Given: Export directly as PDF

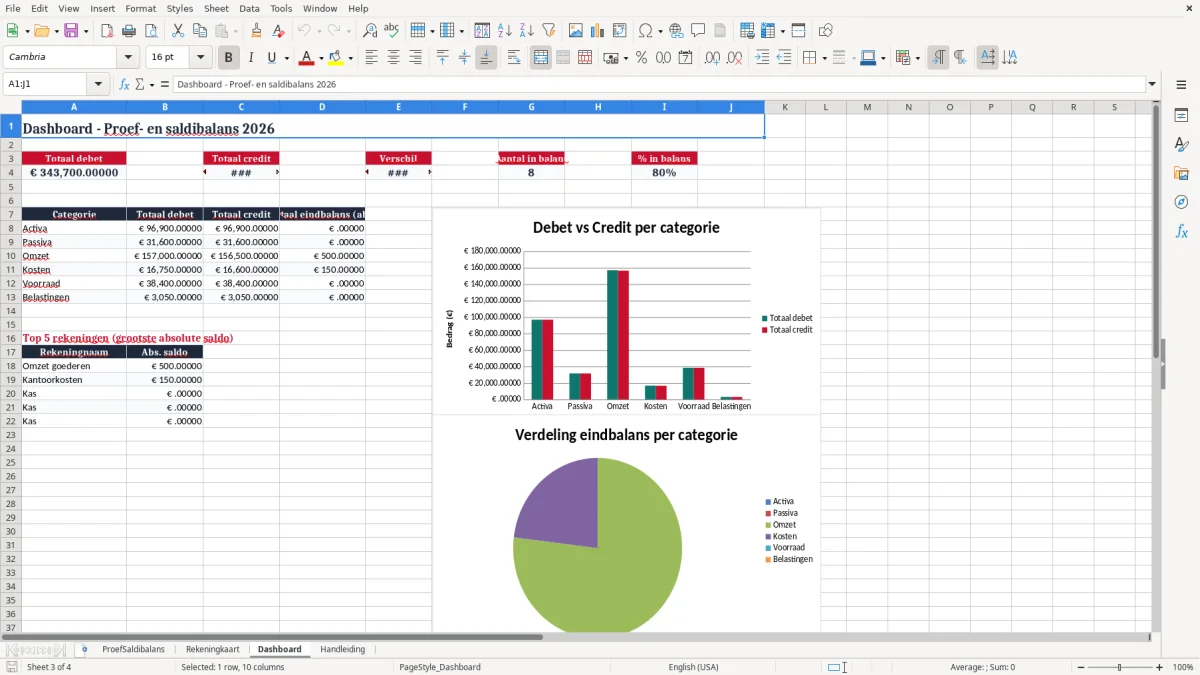Looking at the screenshot, I should click(107, 31).
